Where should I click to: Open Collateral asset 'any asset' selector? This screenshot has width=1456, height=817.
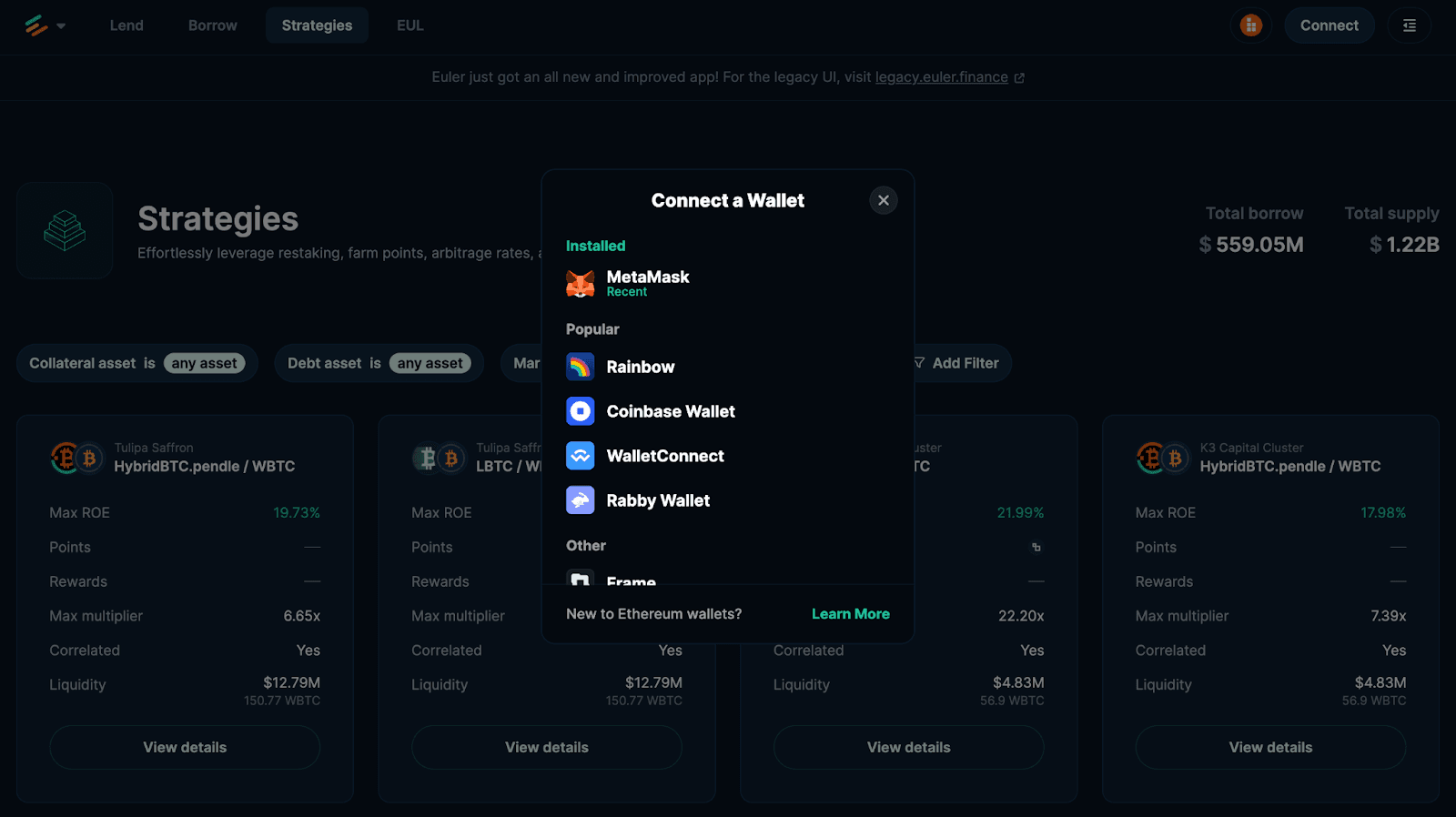tap(204, 363)
